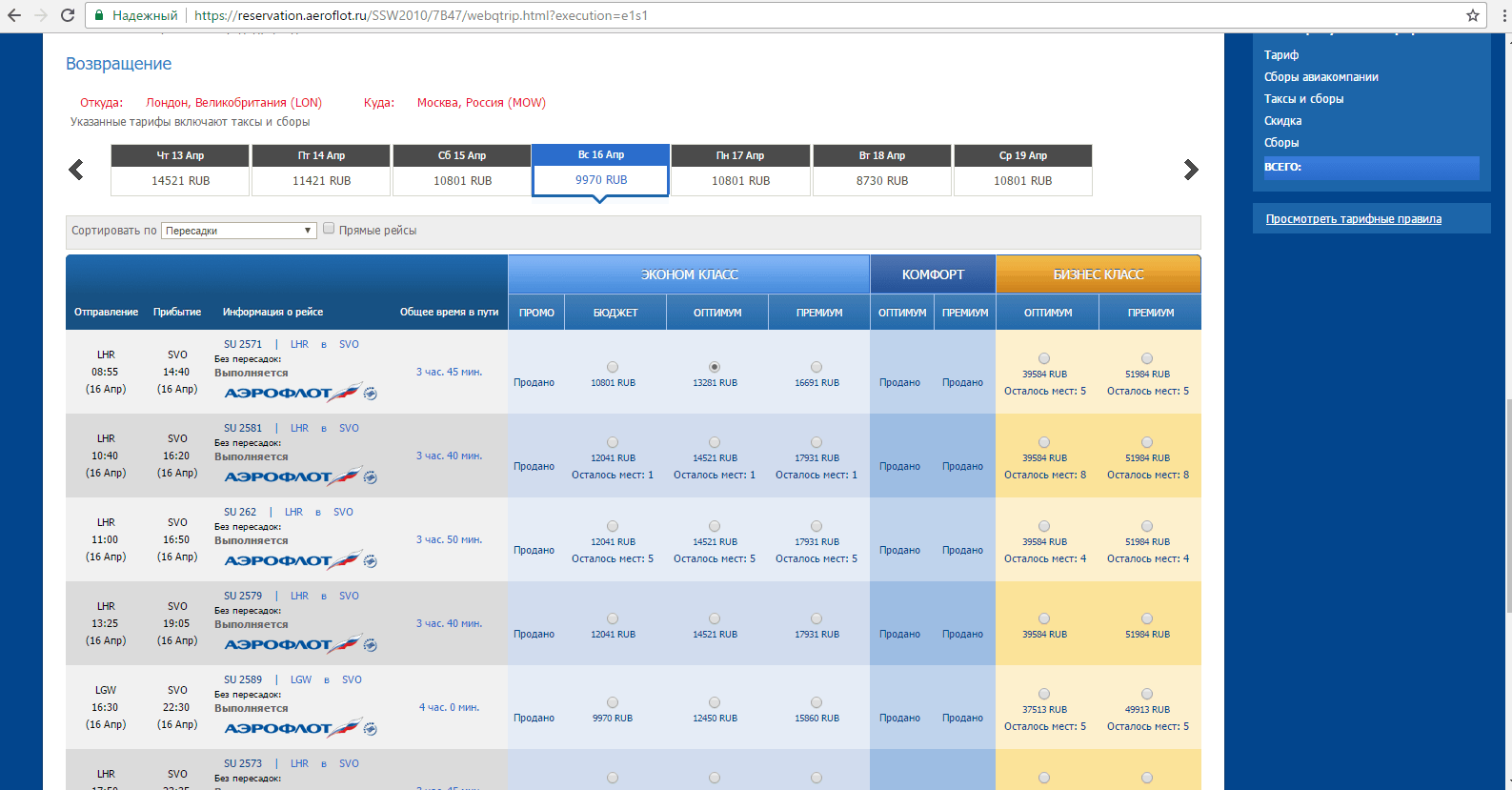
Task: Click the Aeroflot logo in the SU 262 row
Action: (x=300, y=559)
